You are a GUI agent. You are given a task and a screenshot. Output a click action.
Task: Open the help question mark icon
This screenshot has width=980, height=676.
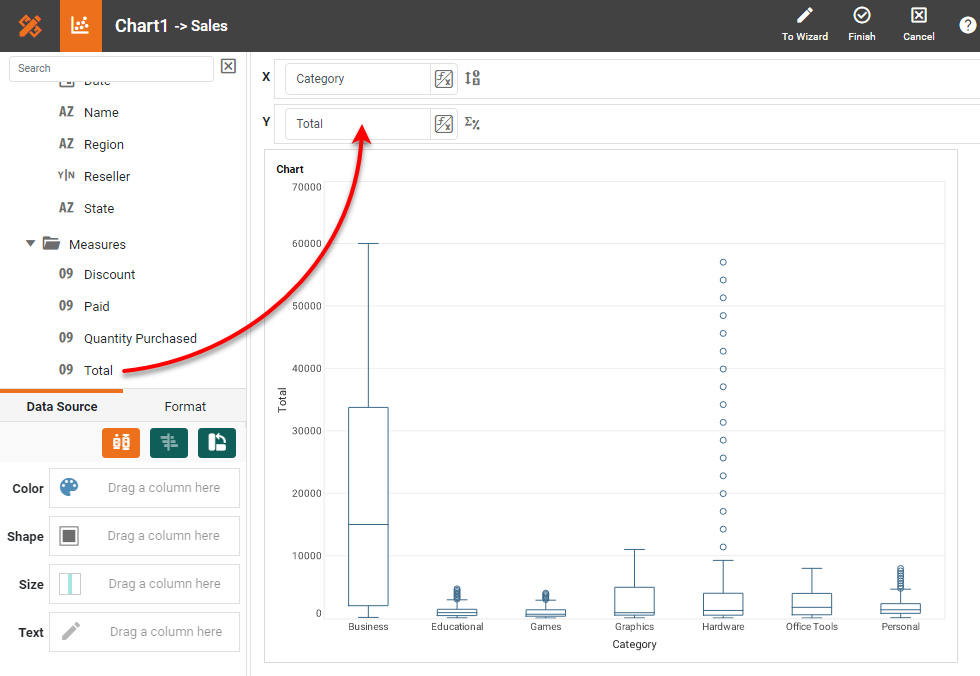pos(967,26)
